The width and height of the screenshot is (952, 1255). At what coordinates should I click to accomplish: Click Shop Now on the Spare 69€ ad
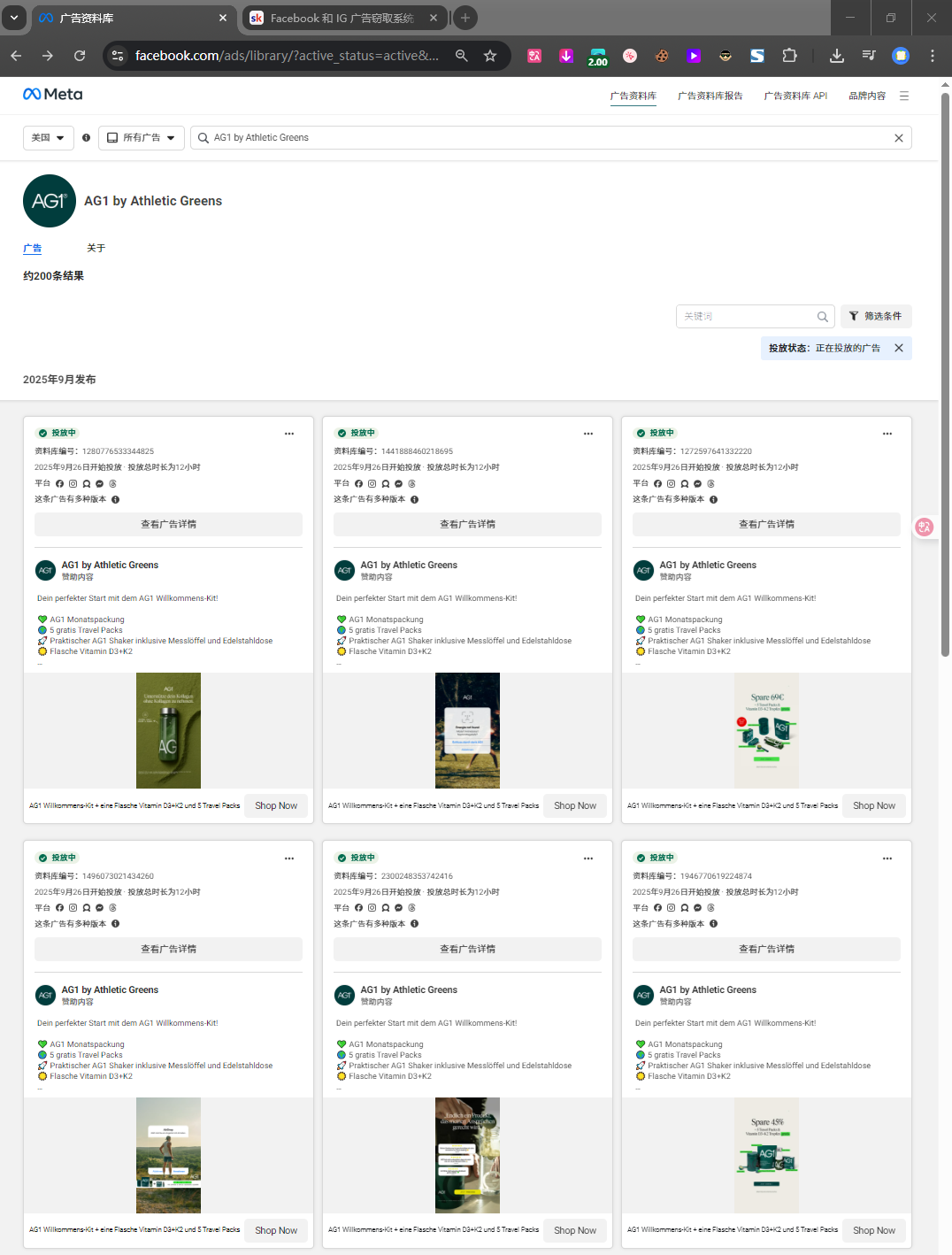click(873, 805)
